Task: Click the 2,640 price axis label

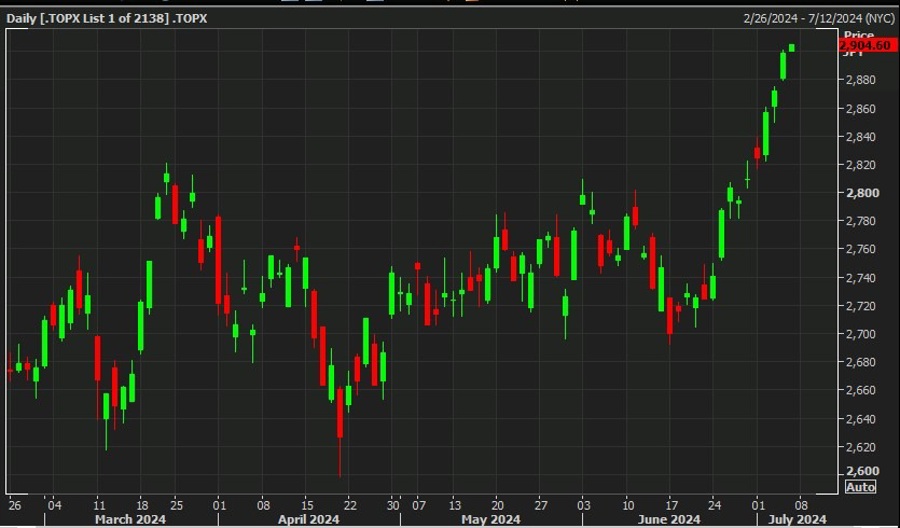Action: click(861, 419)
